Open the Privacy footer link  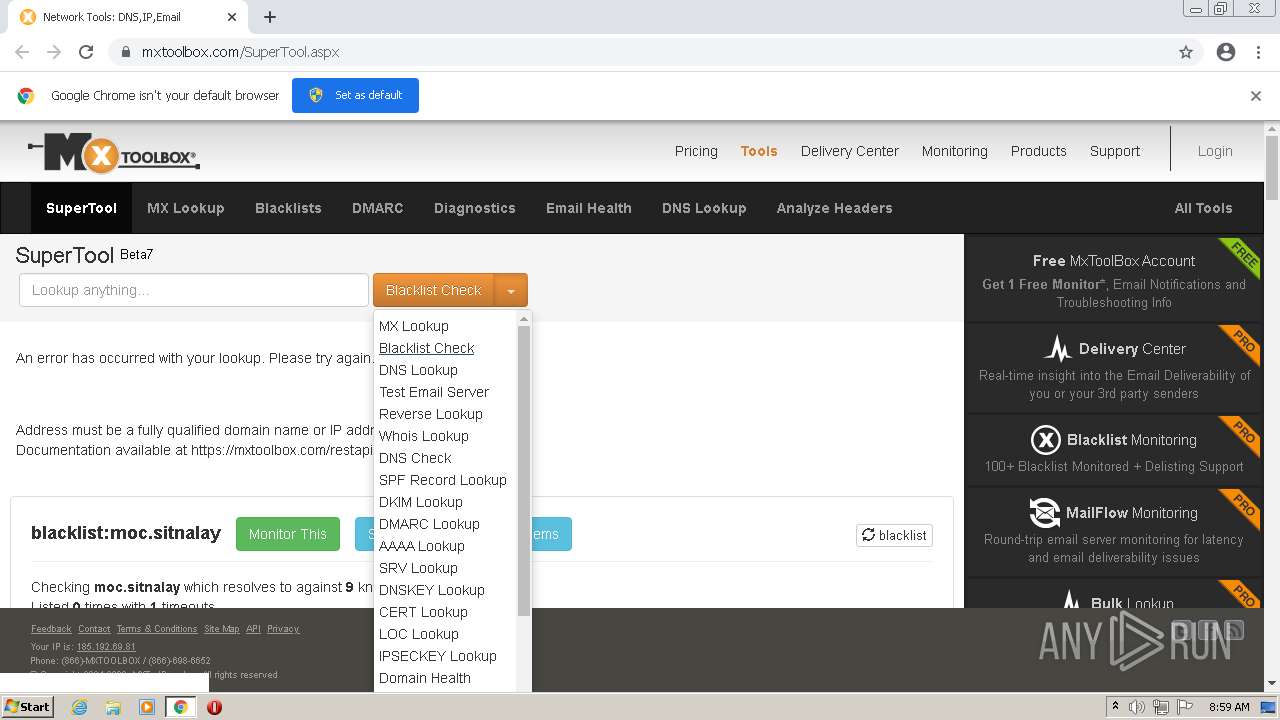tap(283, 629)
